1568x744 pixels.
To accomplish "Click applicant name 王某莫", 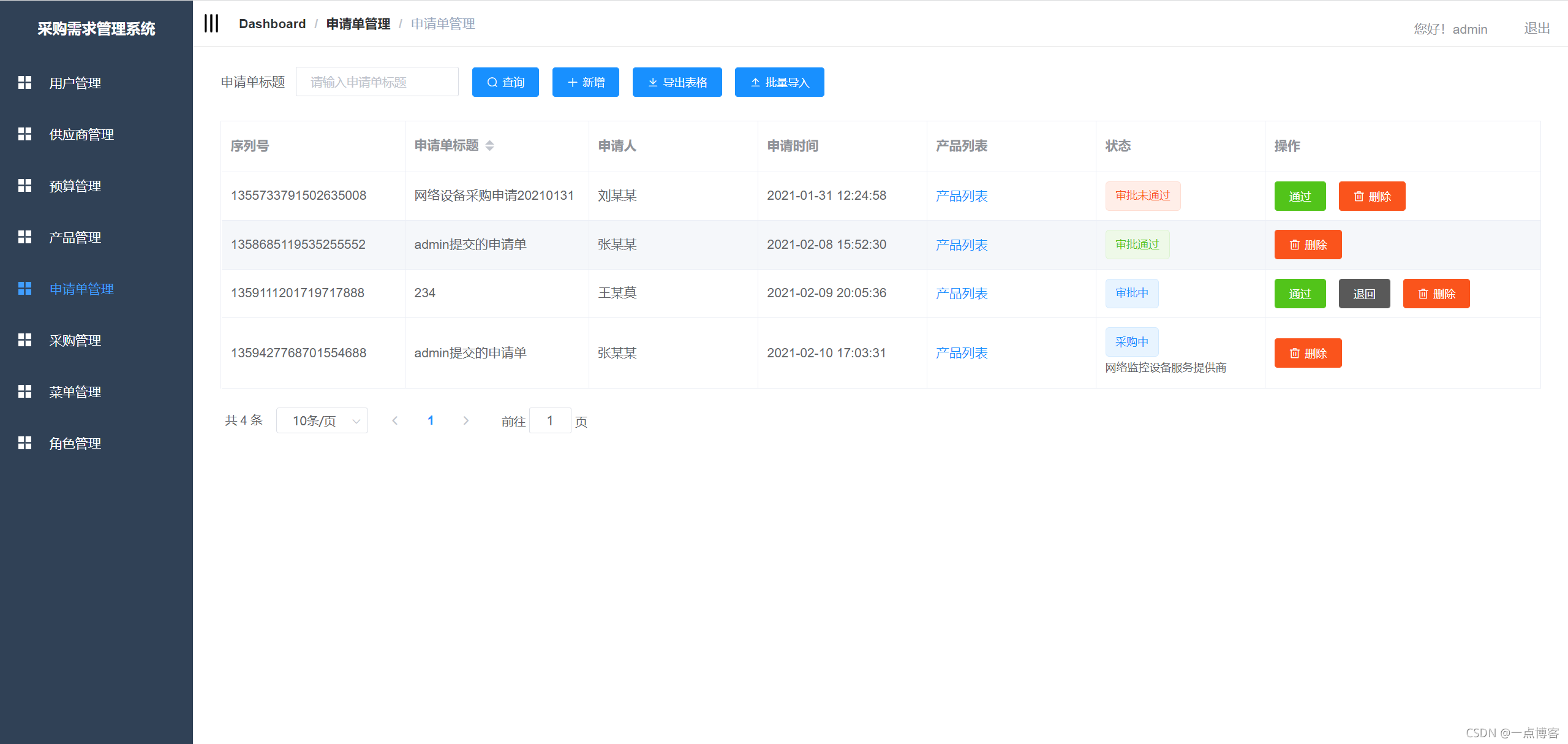I will 617,293.
